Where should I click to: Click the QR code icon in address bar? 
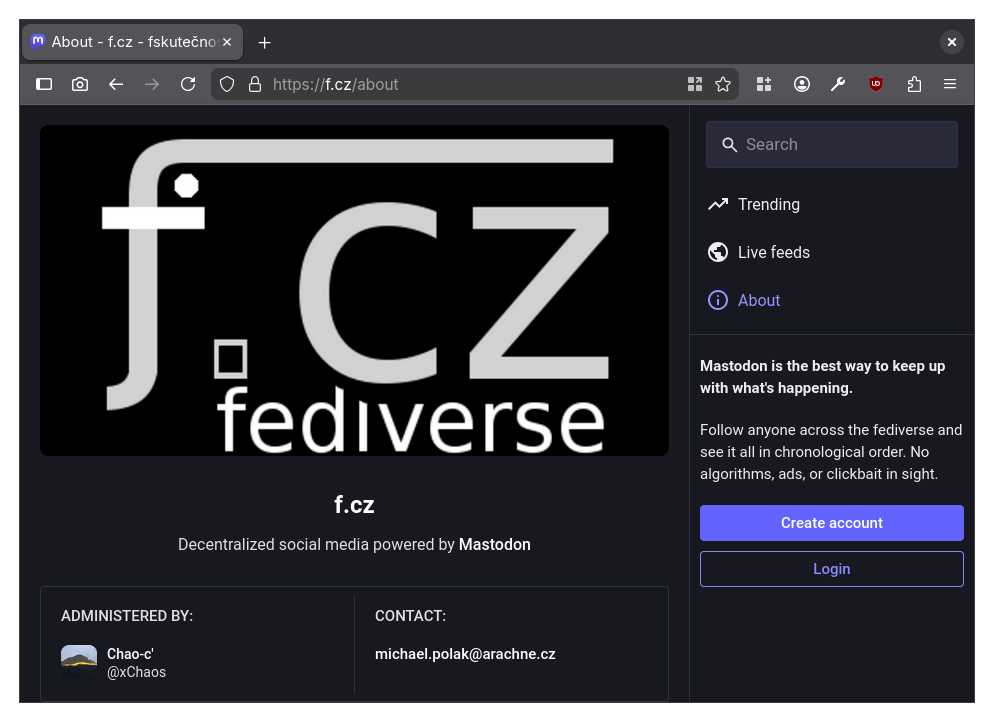695,84
